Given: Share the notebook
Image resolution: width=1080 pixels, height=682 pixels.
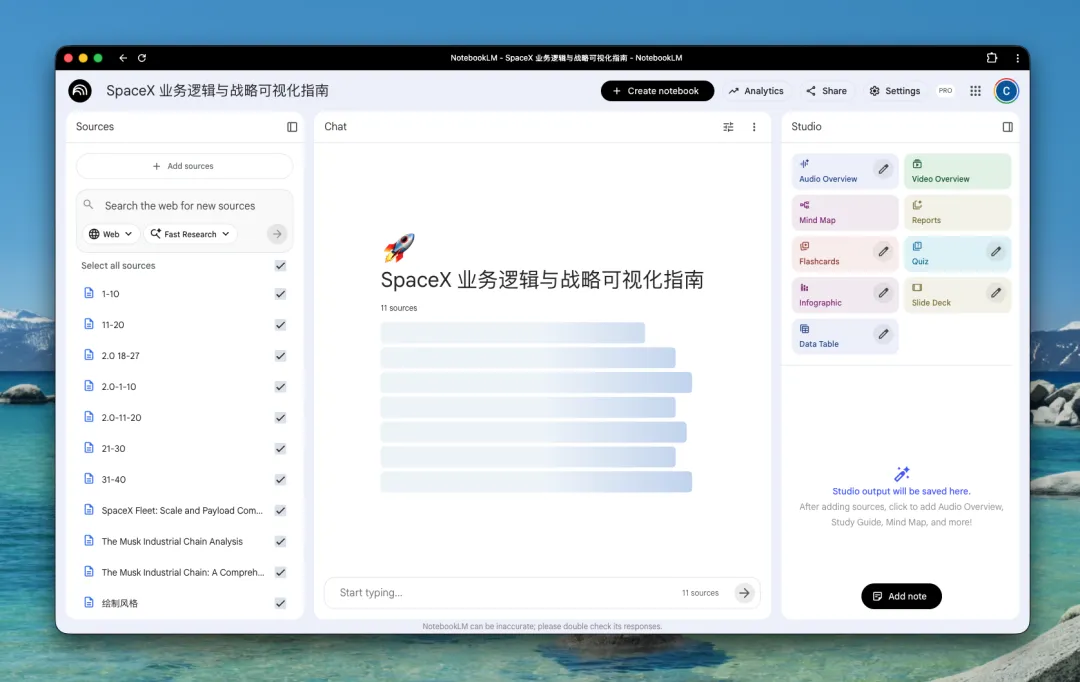Looking at the screenshot, I should [x=827, y=91].
